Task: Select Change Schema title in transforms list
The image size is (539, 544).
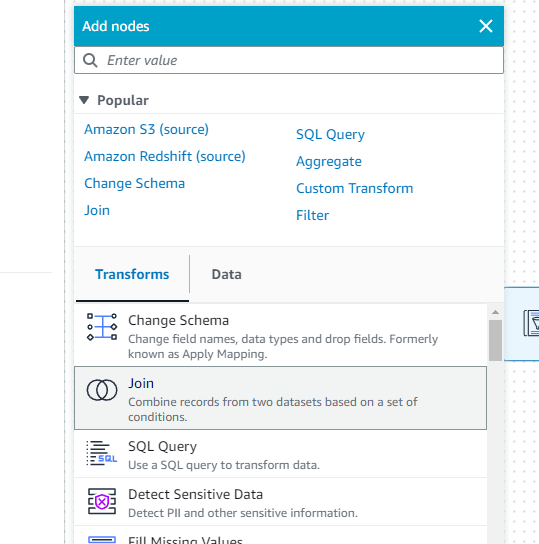Action: 179,320
